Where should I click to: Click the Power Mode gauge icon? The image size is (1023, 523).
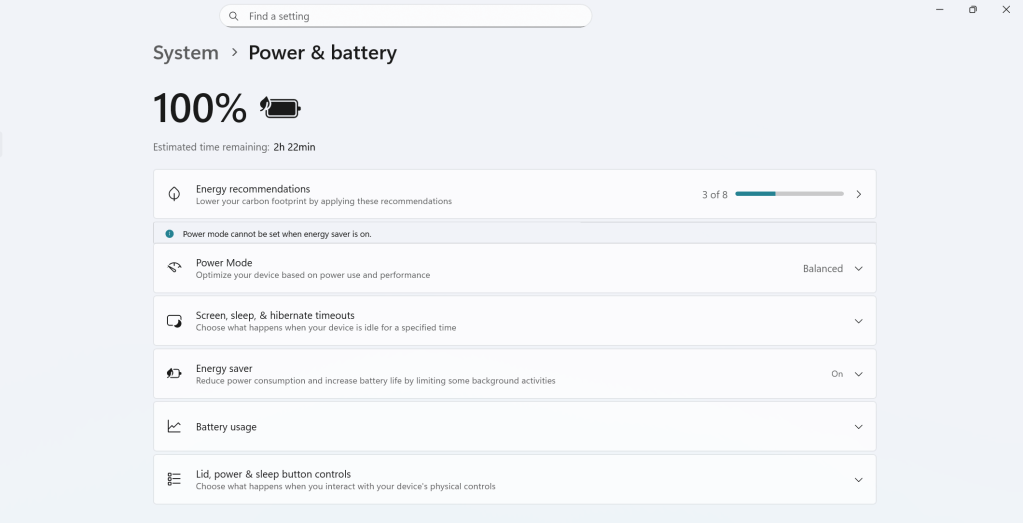(x=174, y=267)
